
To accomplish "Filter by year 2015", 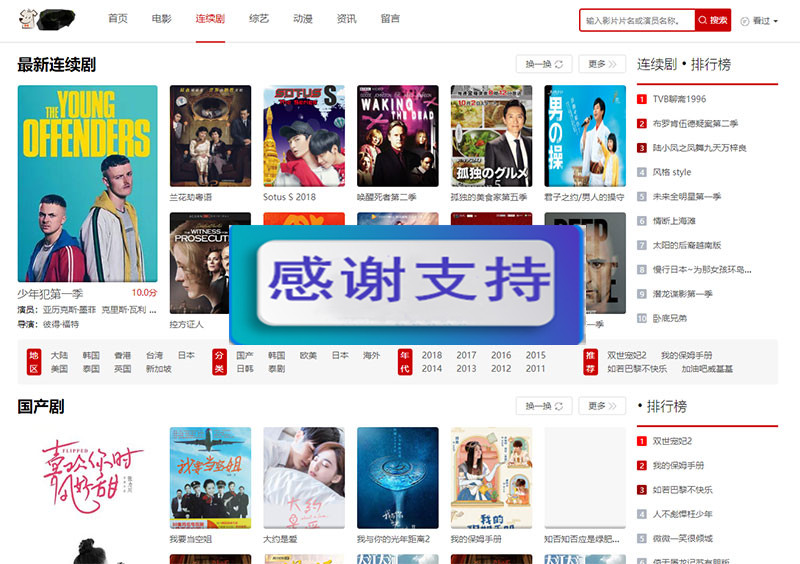I will [536, 355].
